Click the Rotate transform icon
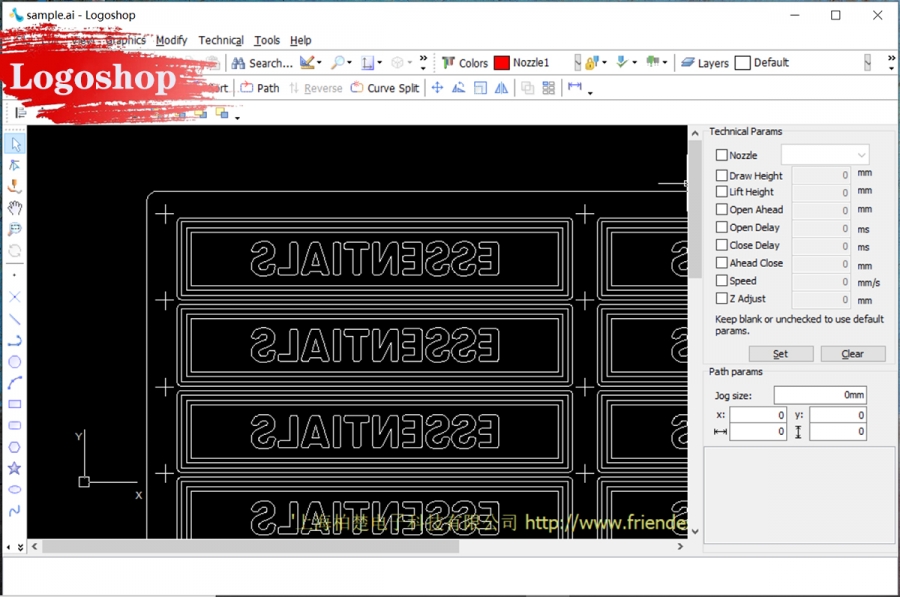 tap(459, 88)
